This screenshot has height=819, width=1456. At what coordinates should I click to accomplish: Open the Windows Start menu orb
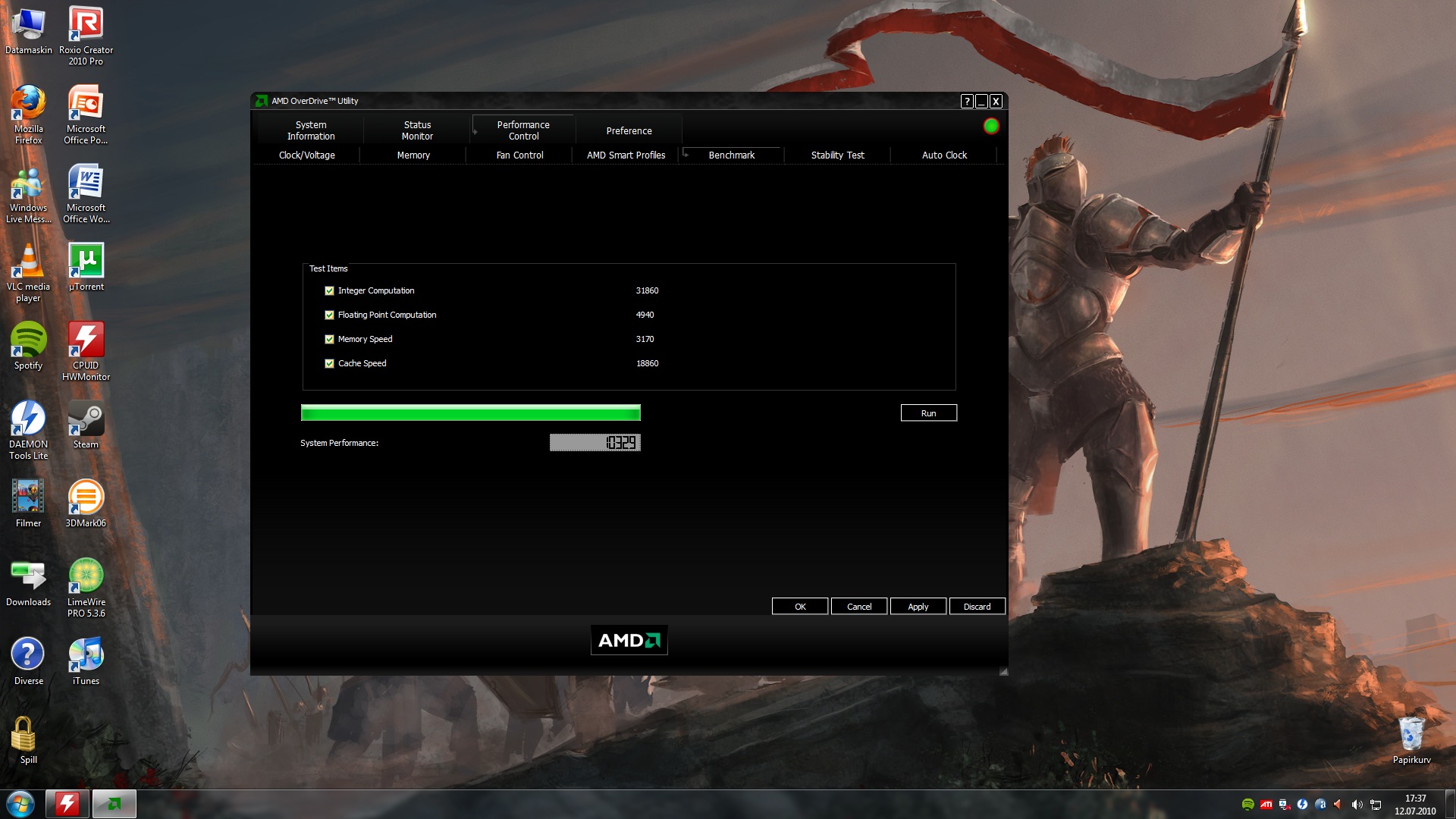20,804
